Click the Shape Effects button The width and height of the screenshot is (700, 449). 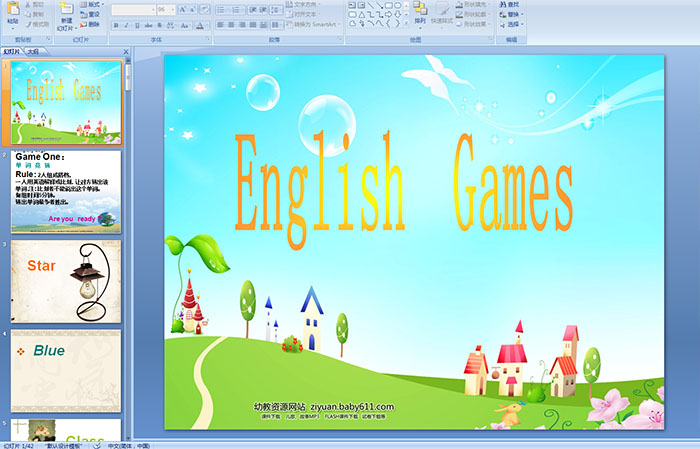coord(474,24)
